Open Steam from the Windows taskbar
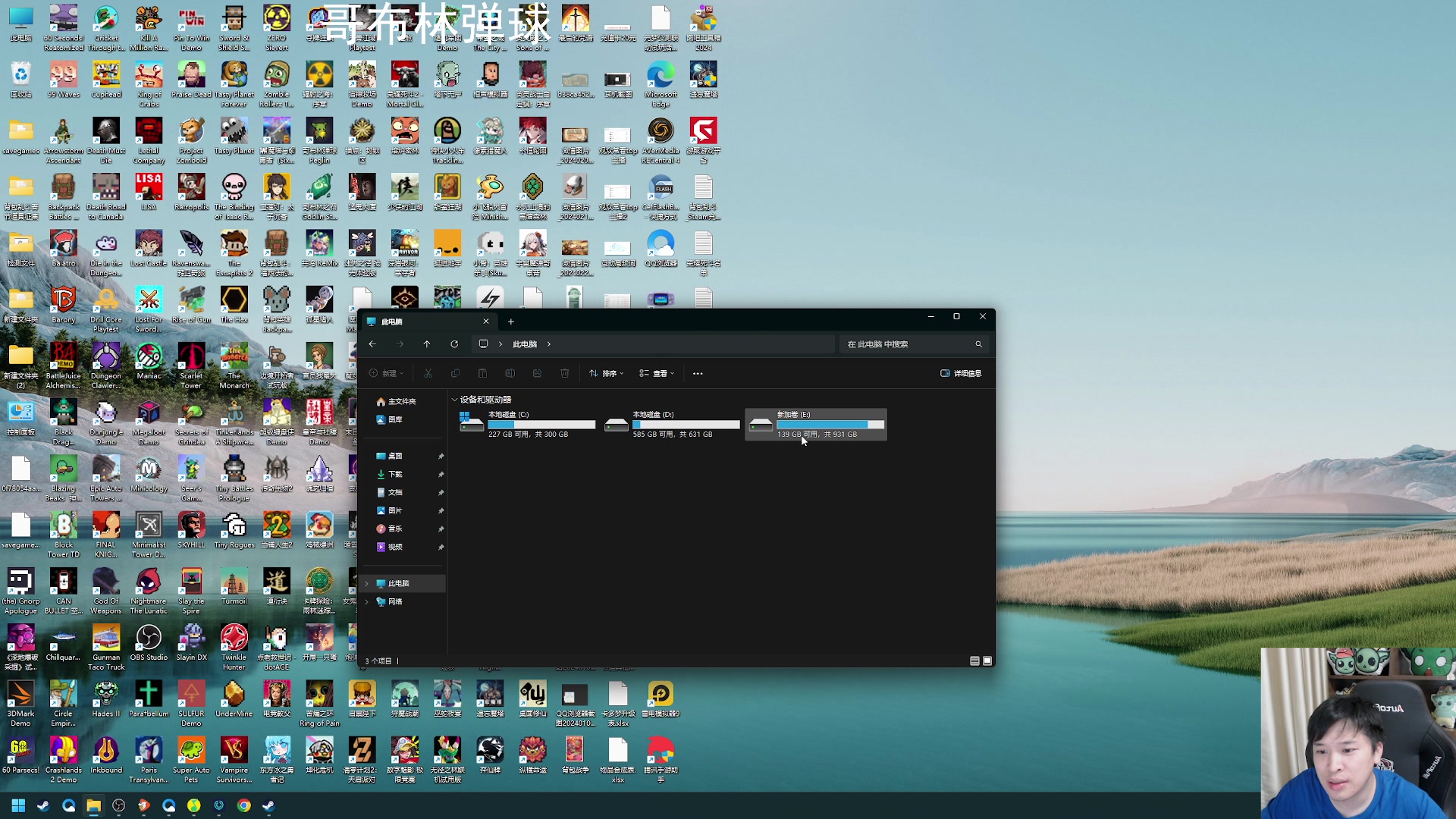The width and height of the screenshot is (1456, 819). point(43,806)
